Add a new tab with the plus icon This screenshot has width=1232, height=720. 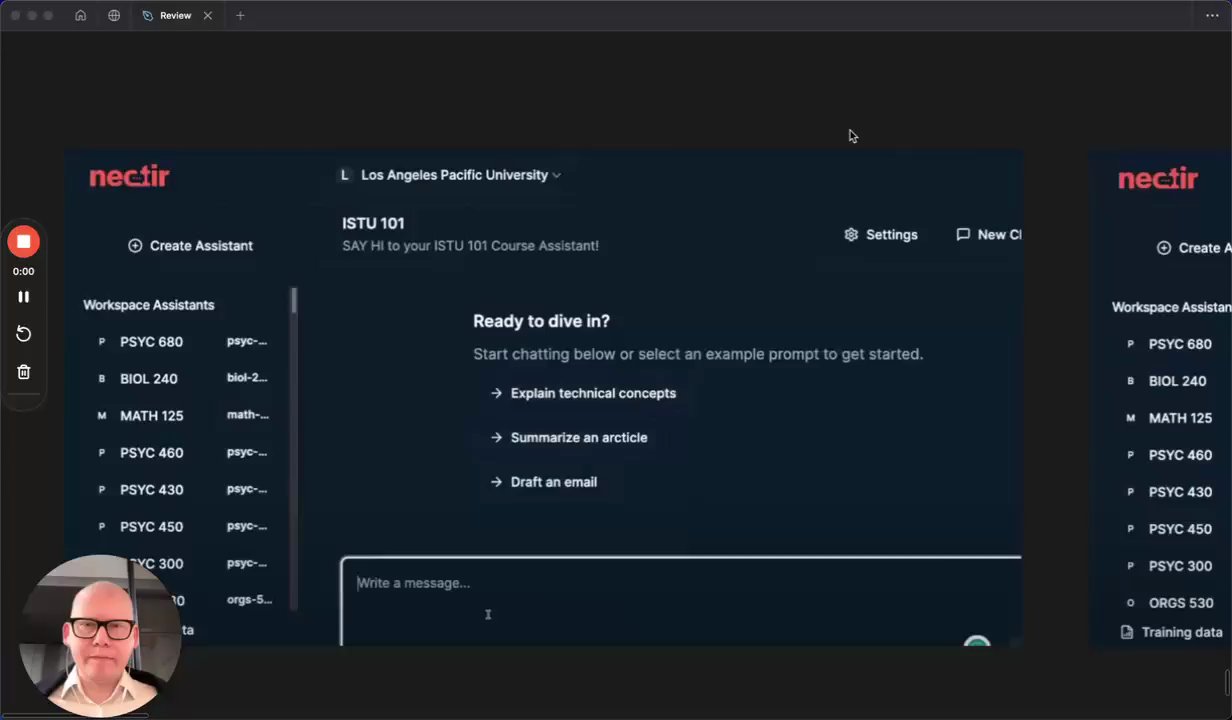pyautogui.click(x=240, y=16)
